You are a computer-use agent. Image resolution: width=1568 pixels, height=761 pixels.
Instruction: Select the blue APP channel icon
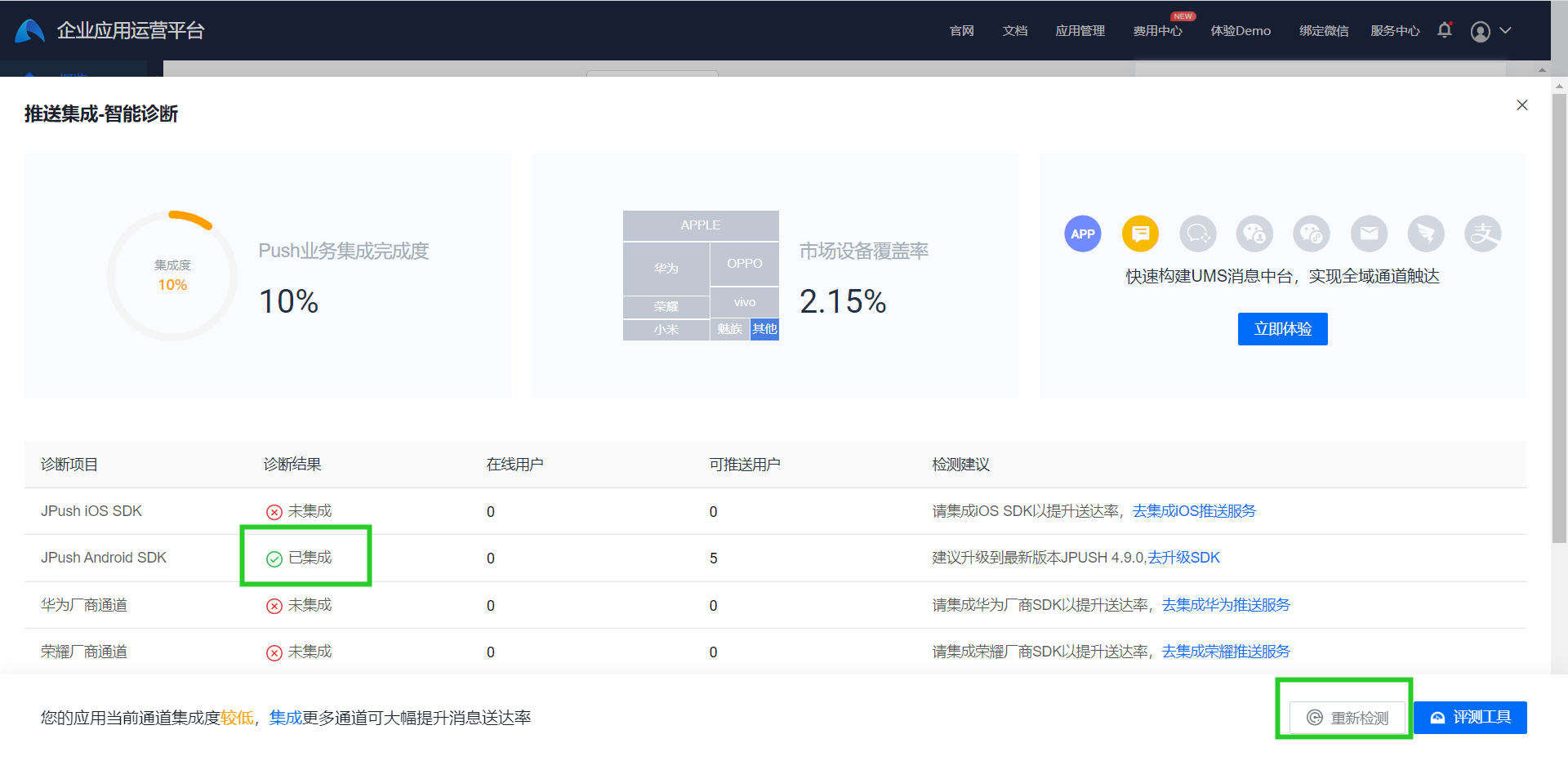click(1083, 234)
